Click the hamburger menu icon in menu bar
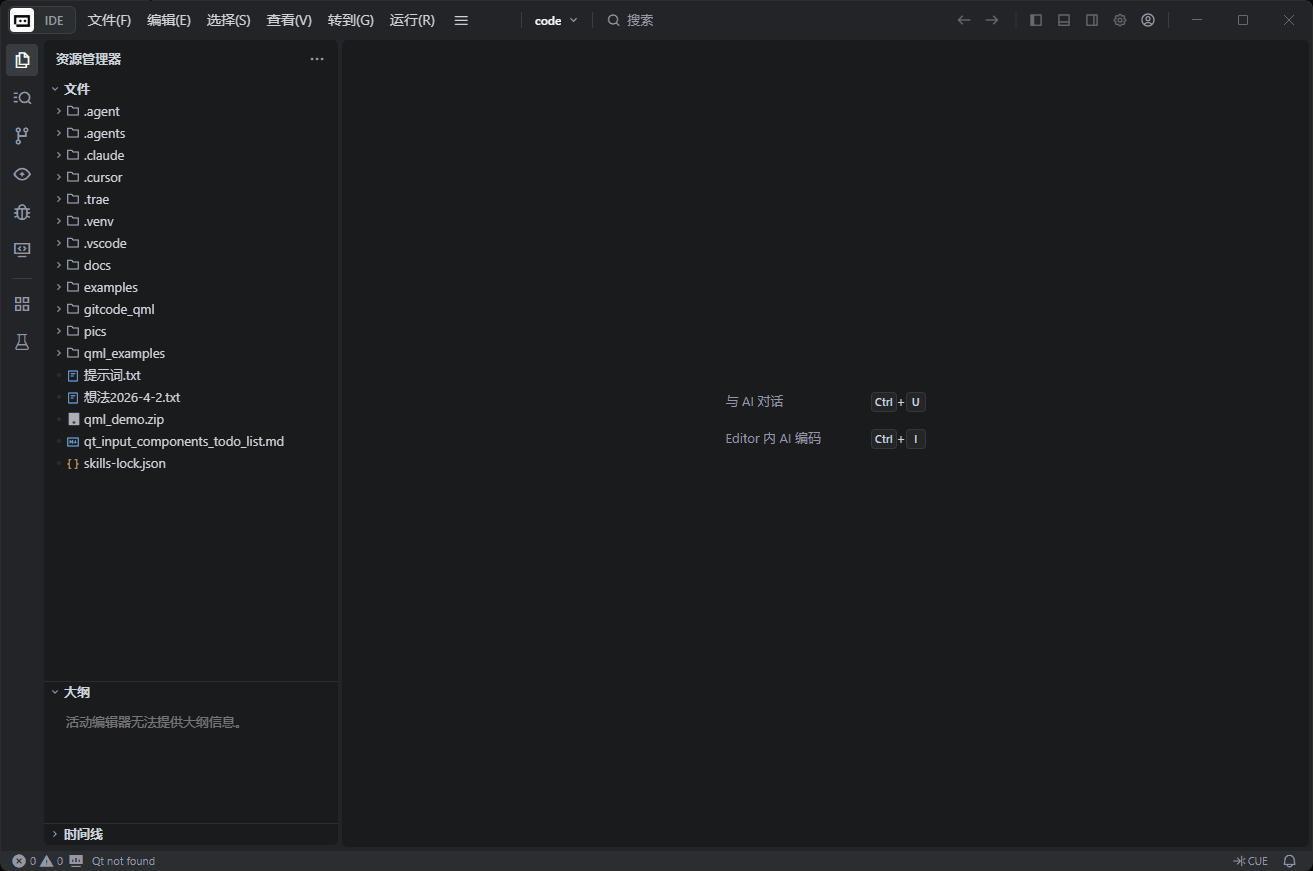Image resolution: width=1313 pixels, height=871 pixels. pos(461,20)
